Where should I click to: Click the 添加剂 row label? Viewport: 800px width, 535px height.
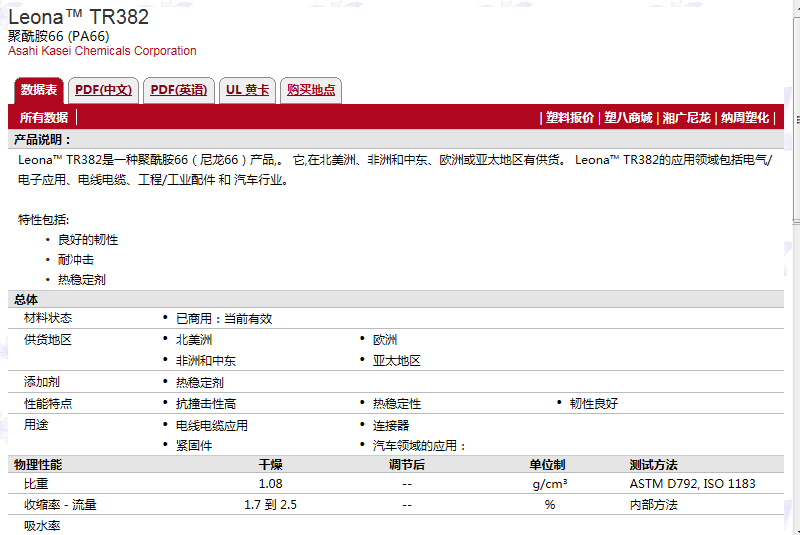(x=42, y=381)
